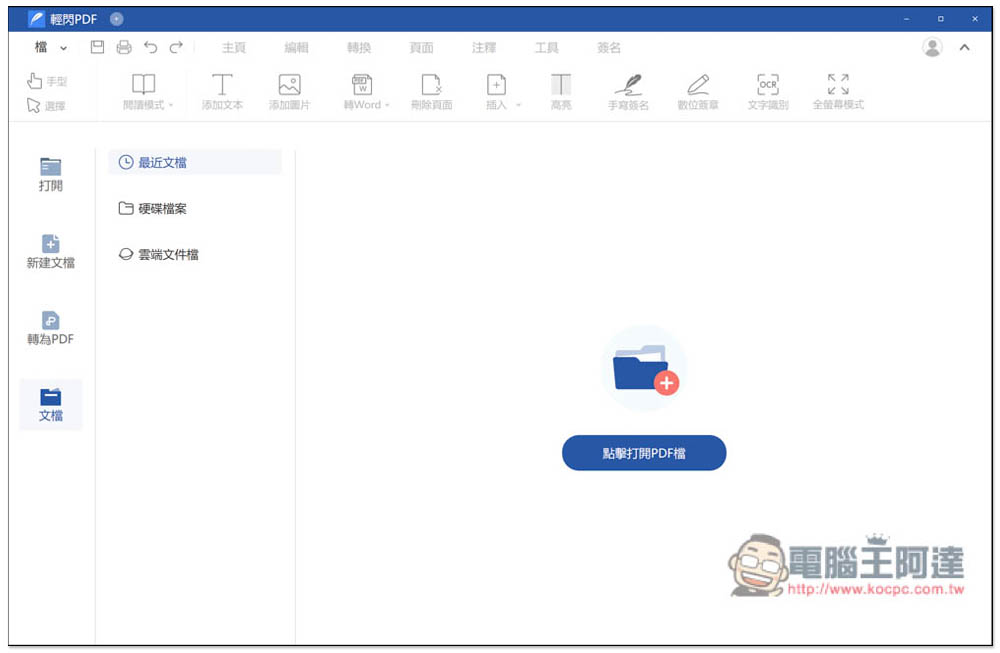Screen dimensions: 1000x653
Task: Switch to the 工具 (tools) tab
Action: coord(546,47)
